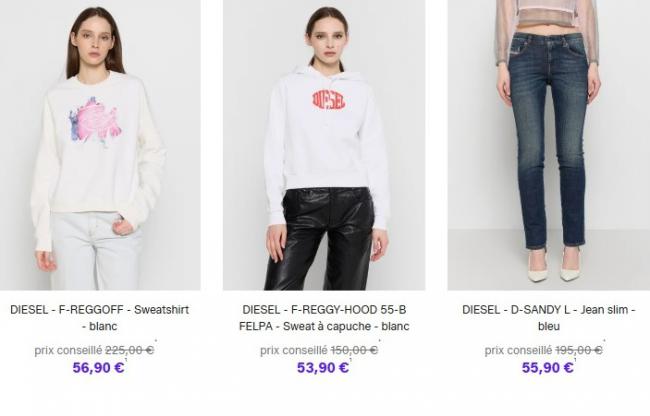Click the asterisk next to 195,00 €
Screen dimensions: 650x416
(604, 341)
